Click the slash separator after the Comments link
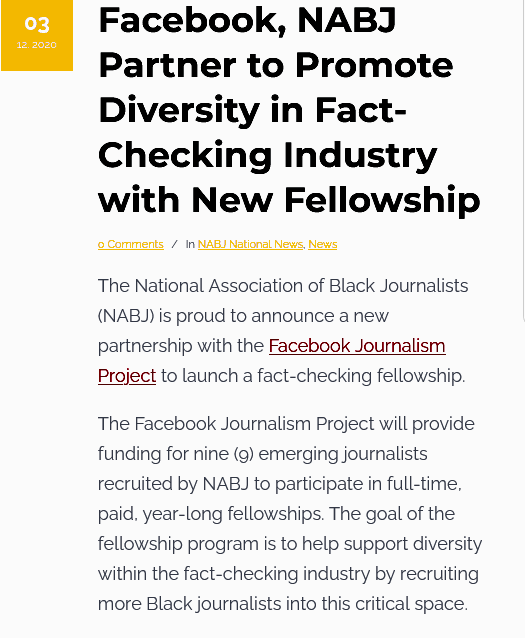 (175, 244)
